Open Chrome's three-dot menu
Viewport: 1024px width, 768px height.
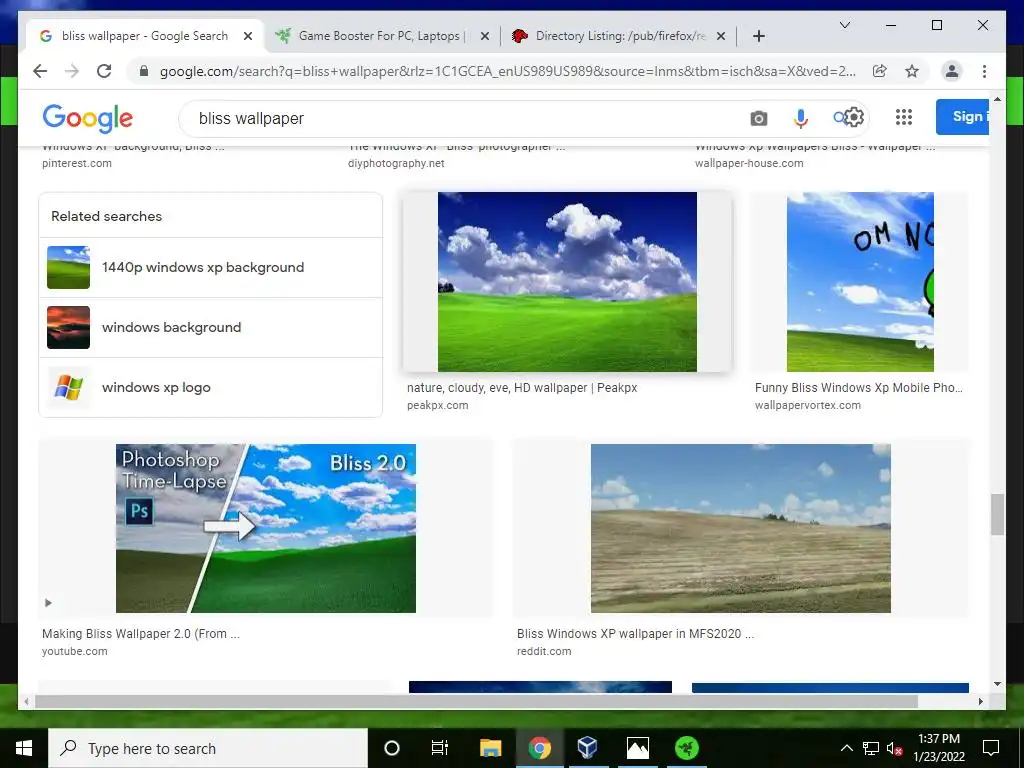pyautogui.click(x=984, y=71)
